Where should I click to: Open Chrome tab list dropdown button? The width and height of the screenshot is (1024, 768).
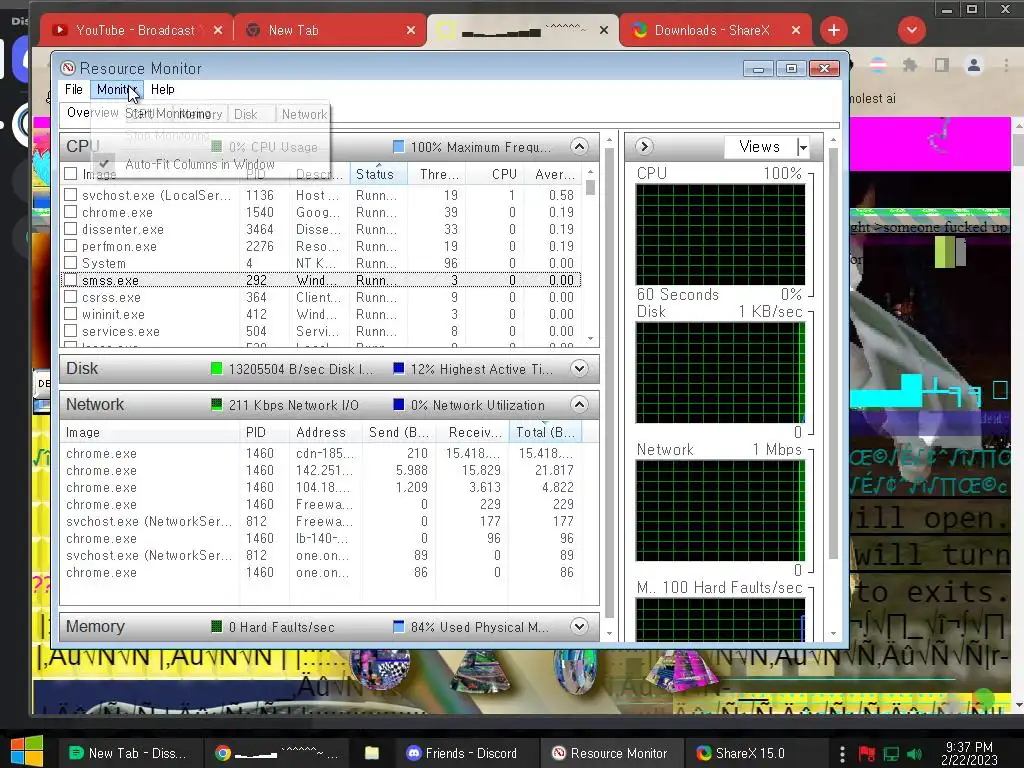(912, 30)
